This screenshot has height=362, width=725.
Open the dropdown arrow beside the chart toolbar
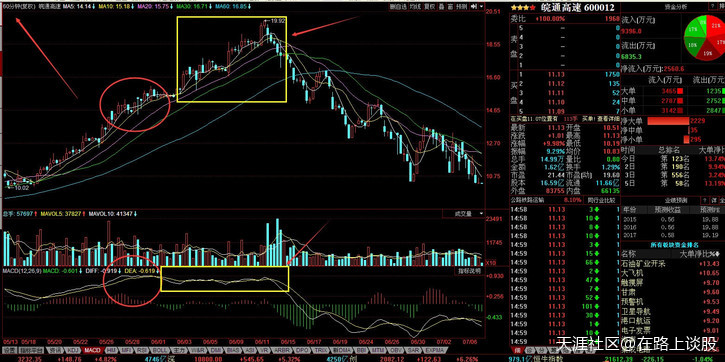481,6
